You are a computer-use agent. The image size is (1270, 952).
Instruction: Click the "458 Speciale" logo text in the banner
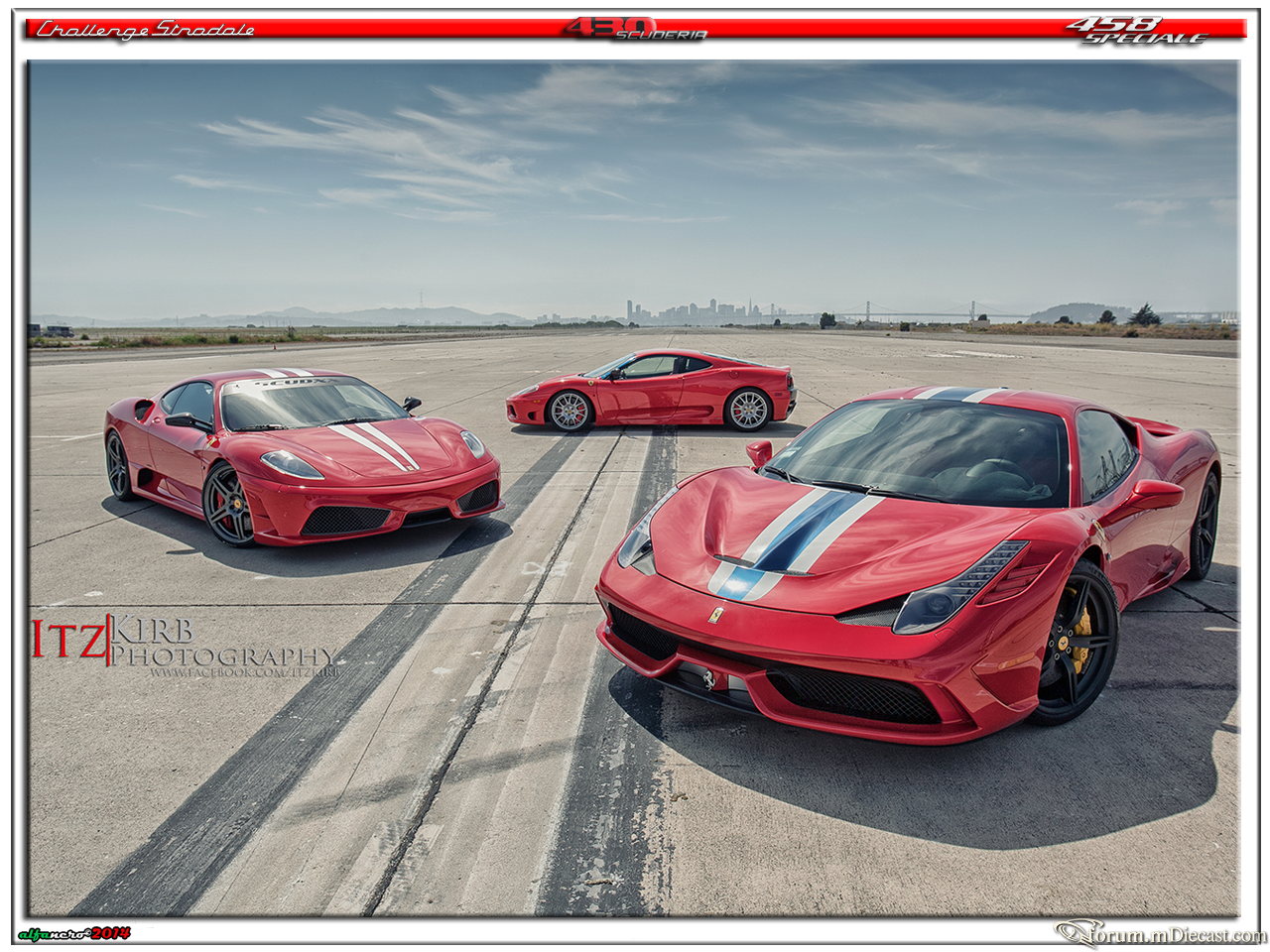(x=1137, y=31)
